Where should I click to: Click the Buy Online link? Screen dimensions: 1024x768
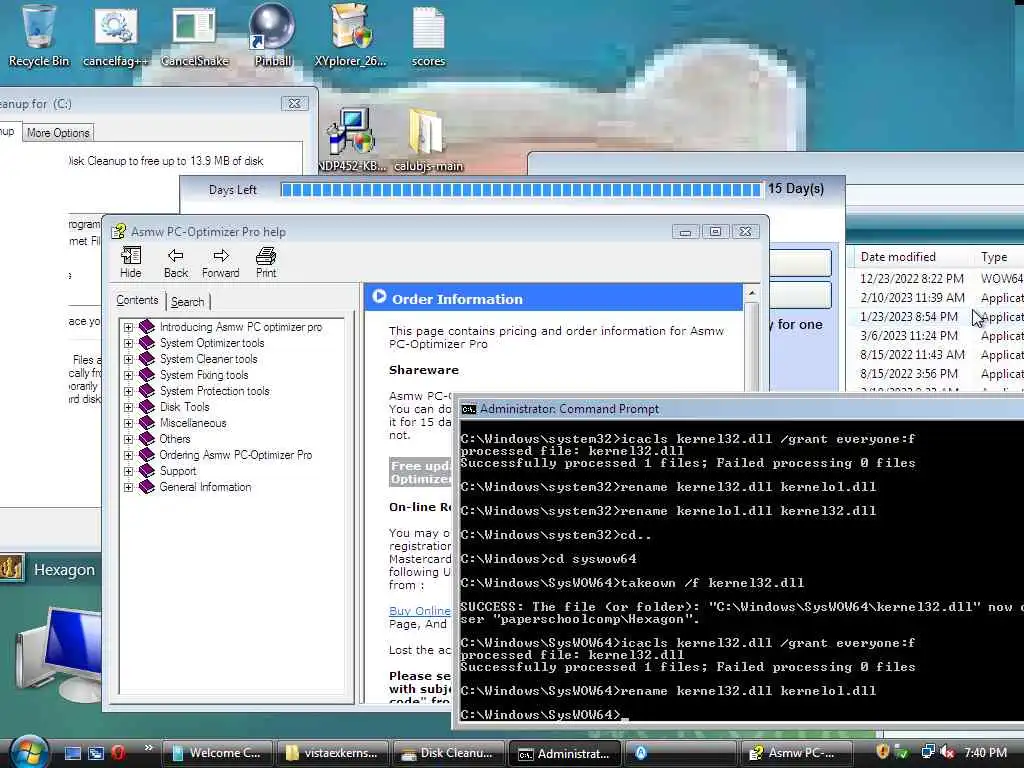419,611
